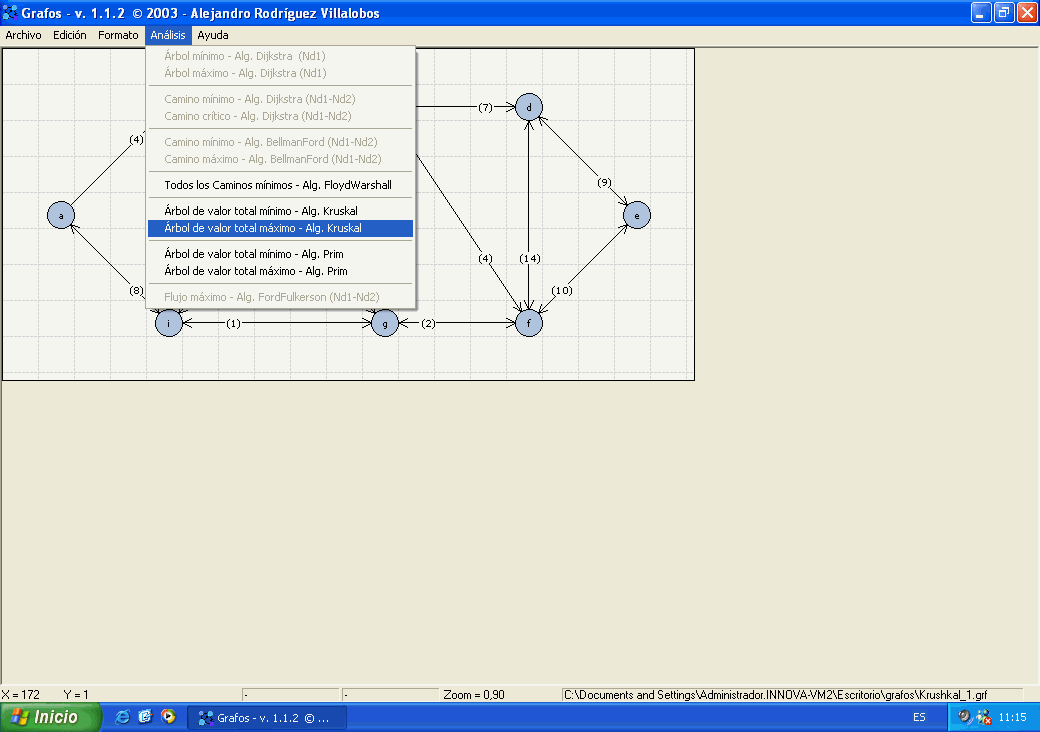
Task: Collapse the open Análisis menu
Action: [x=168, y=35]
